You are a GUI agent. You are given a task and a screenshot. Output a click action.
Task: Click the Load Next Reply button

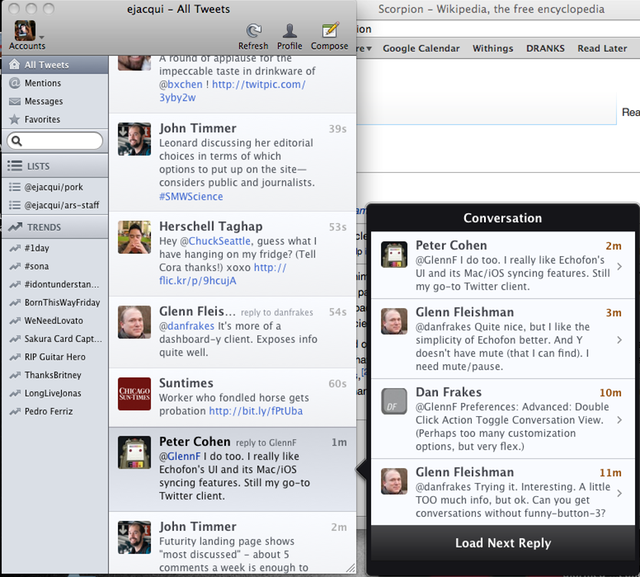503,543
